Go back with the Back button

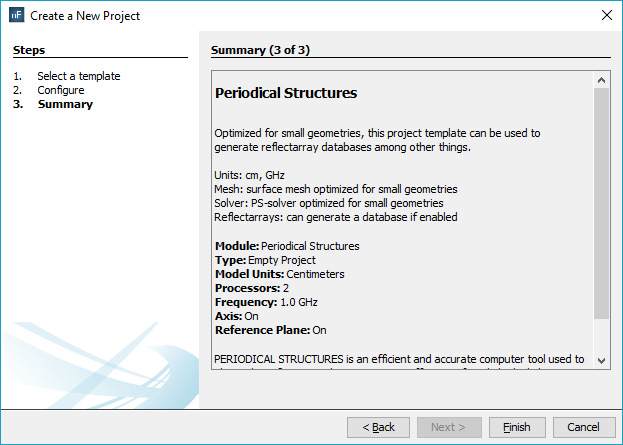click(x=378, y=427)
